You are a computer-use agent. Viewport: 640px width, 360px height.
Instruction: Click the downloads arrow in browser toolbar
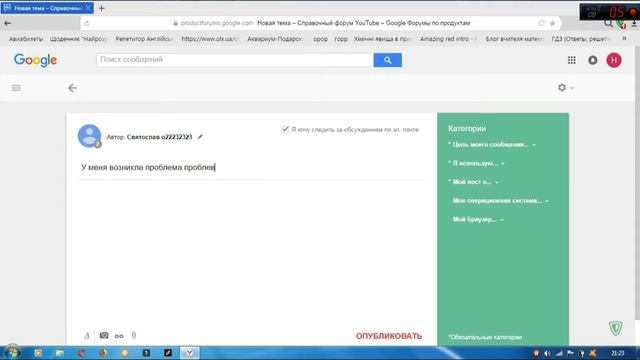[x=634, y=24]
